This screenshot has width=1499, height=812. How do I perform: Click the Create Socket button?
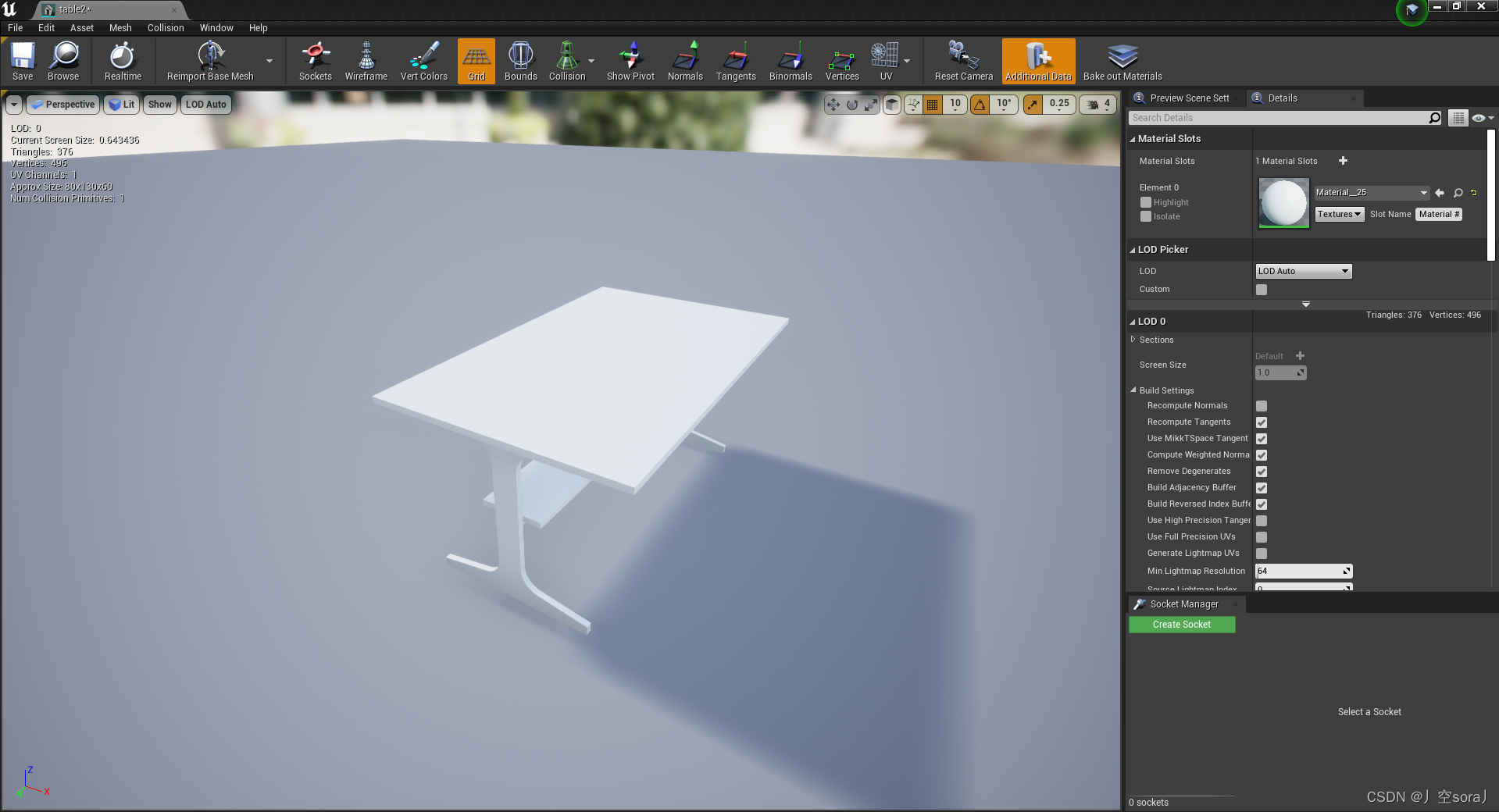point(1181,624)
